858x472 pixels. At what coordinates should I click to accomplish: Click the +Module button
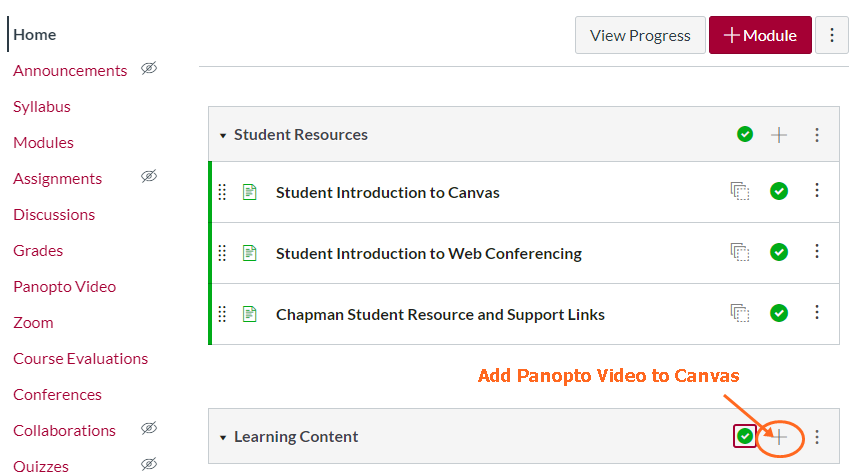(760, 35)
